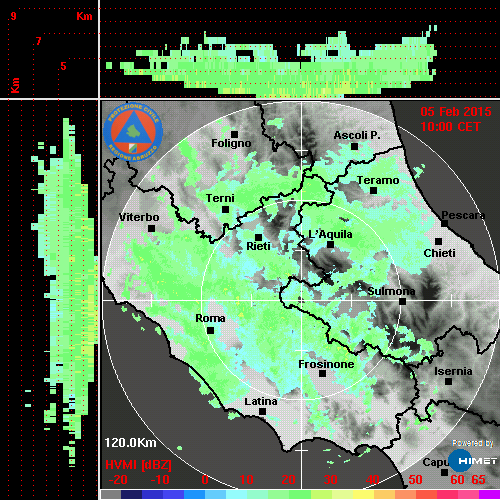Viewport: 500px width, 500px height.
Task: Click the Protezione Civile Regione Abruzzo logo
Action: pyautogui.click(x=133, y=132)
